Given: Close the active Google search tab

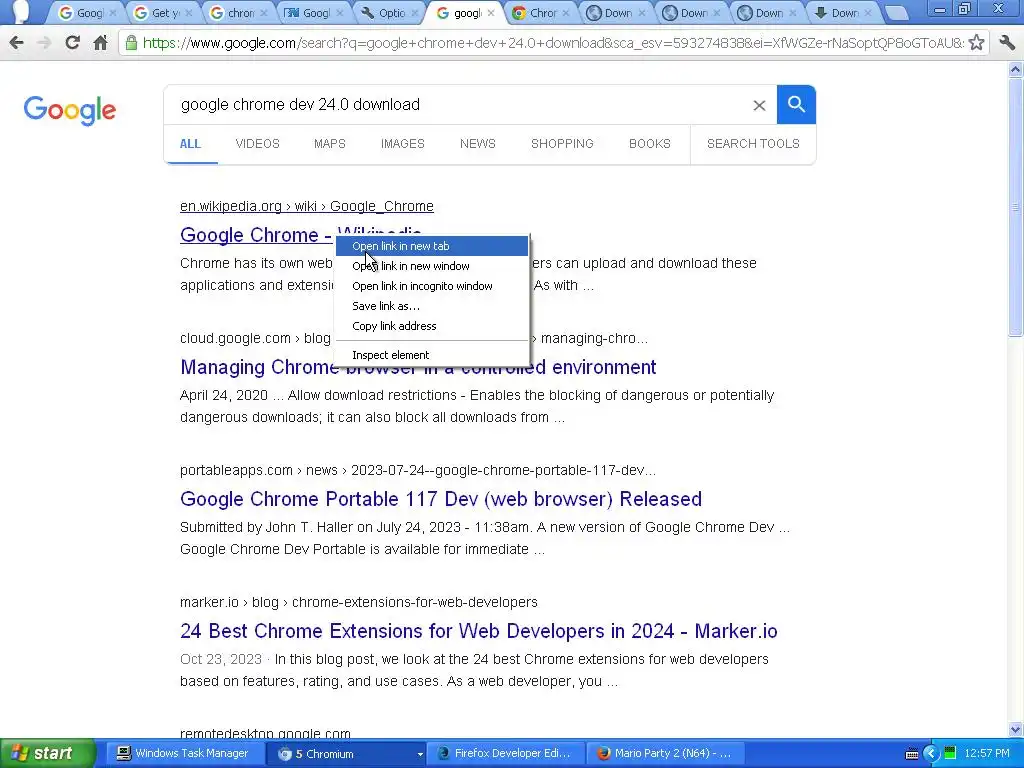Looking at the screenshot, I should pyautogui.click(x=490, y=13).
